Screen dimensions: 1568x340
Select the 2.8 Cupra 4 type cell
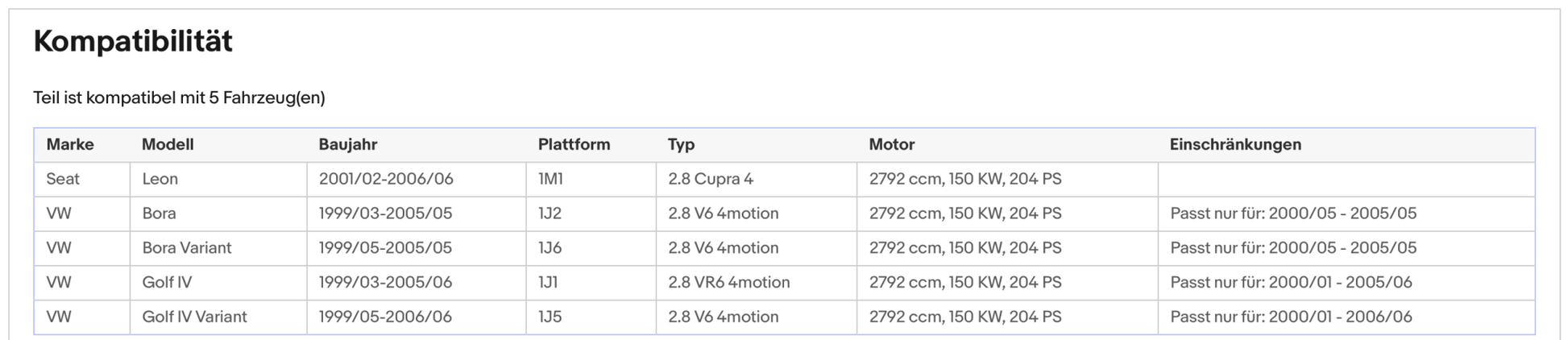click(x=711, y=179)
